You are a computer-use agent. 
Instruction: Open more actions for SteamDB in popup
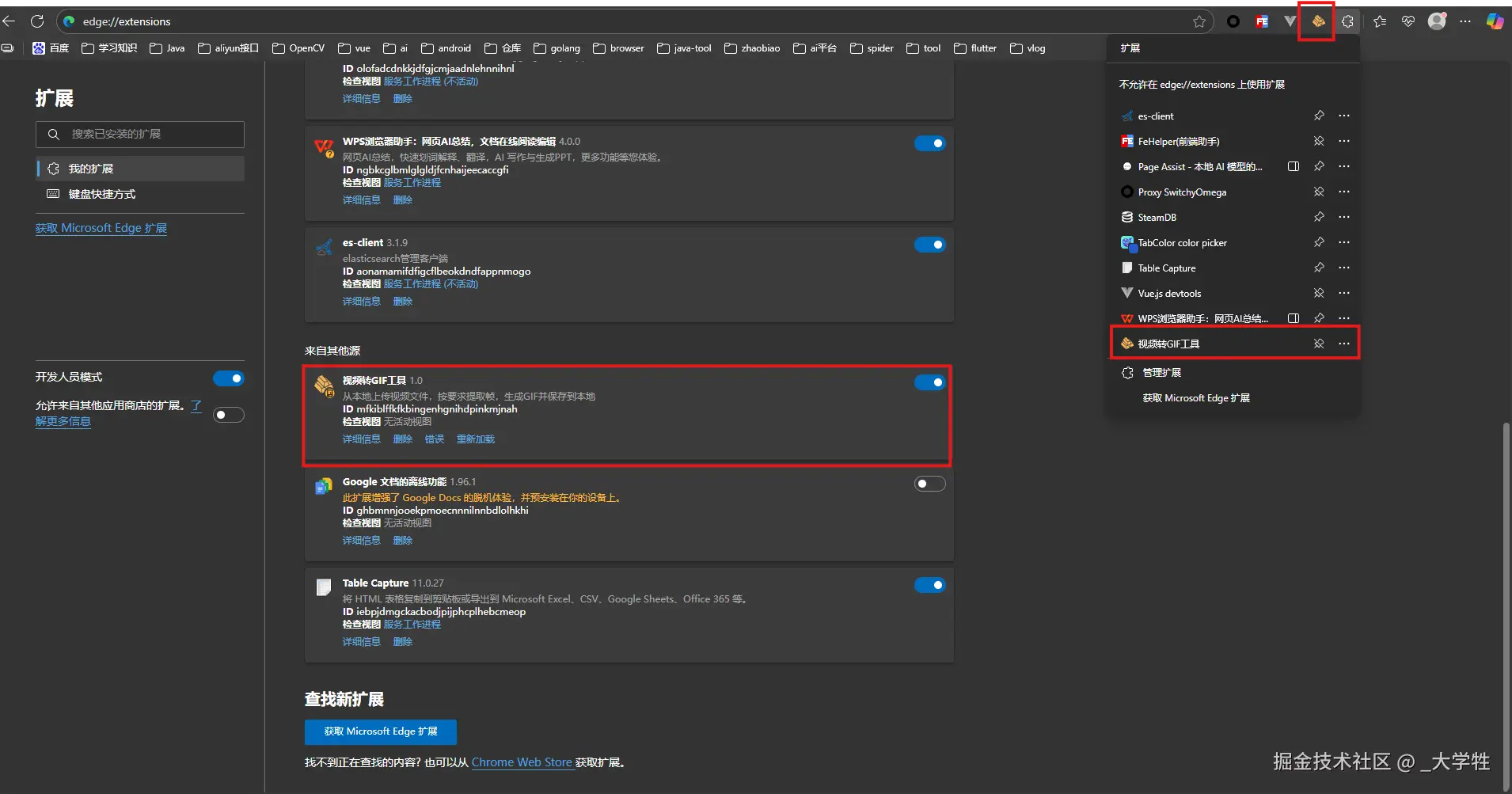click(x=1344, y=217)
